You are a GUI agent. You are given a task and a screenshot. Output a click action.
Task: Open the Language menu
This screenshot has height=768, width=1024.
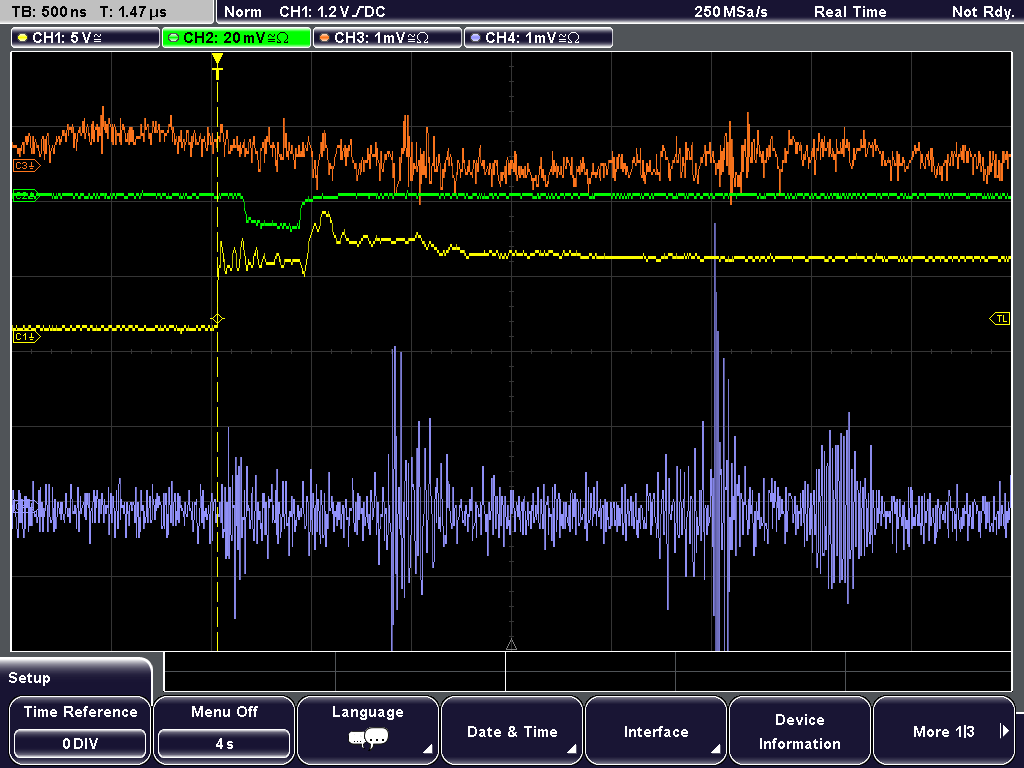click(368, 730)
